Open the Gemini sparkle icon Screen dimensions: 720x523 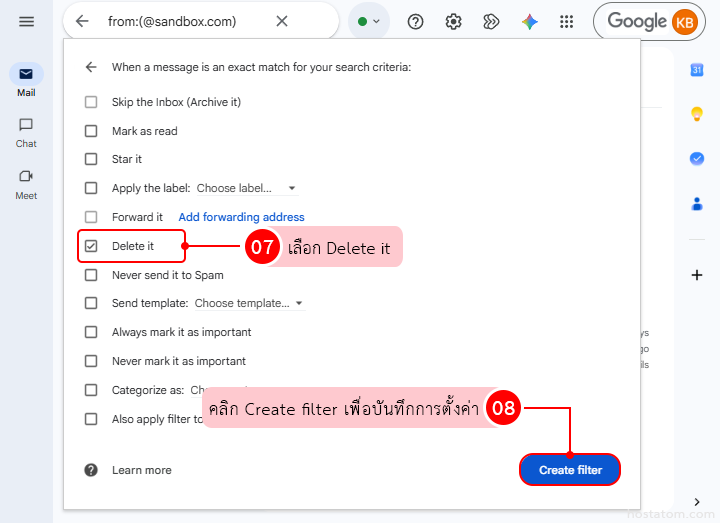point(529,22)
